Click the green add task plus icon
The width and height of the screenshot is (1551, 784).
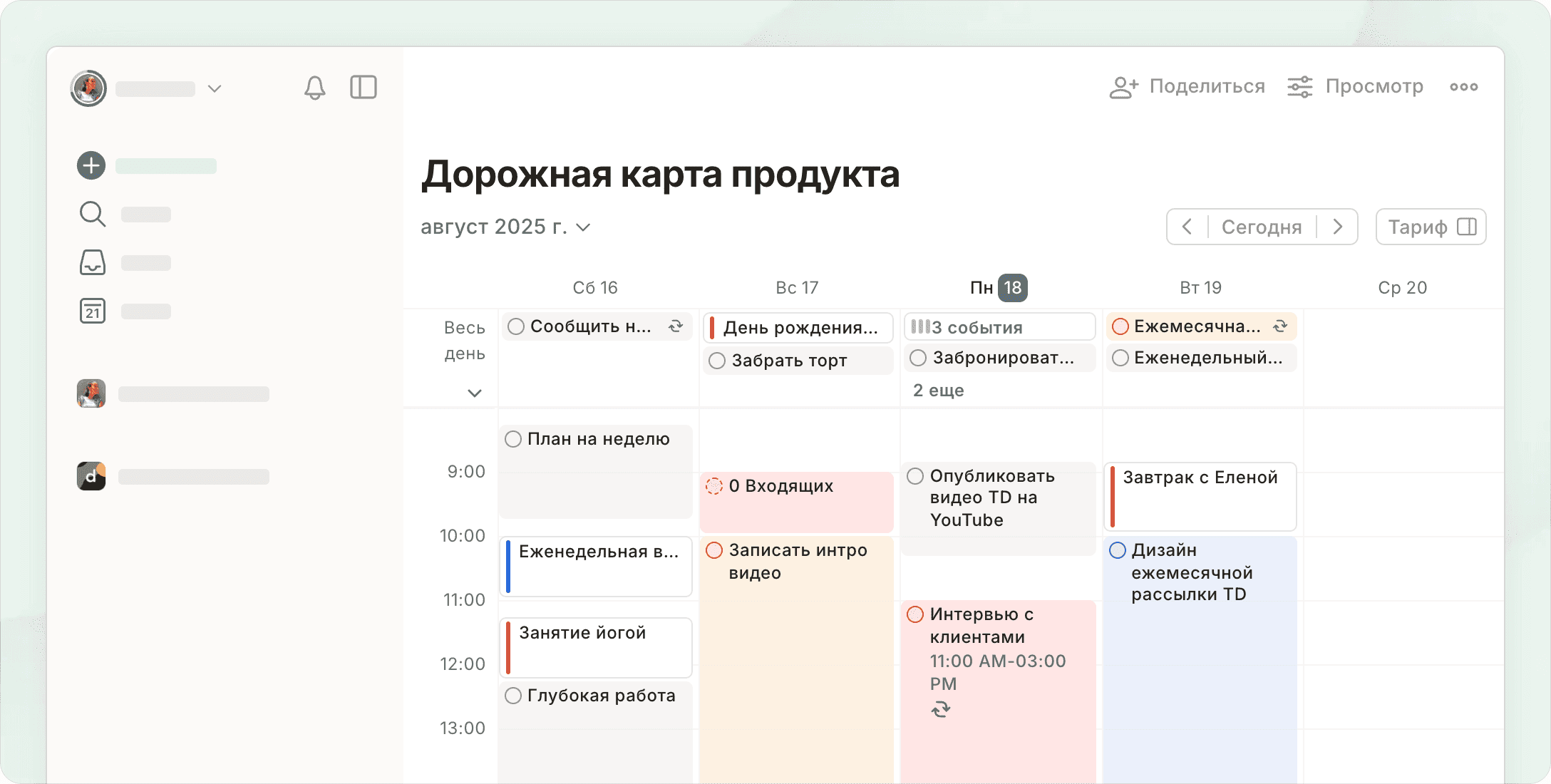91,165
